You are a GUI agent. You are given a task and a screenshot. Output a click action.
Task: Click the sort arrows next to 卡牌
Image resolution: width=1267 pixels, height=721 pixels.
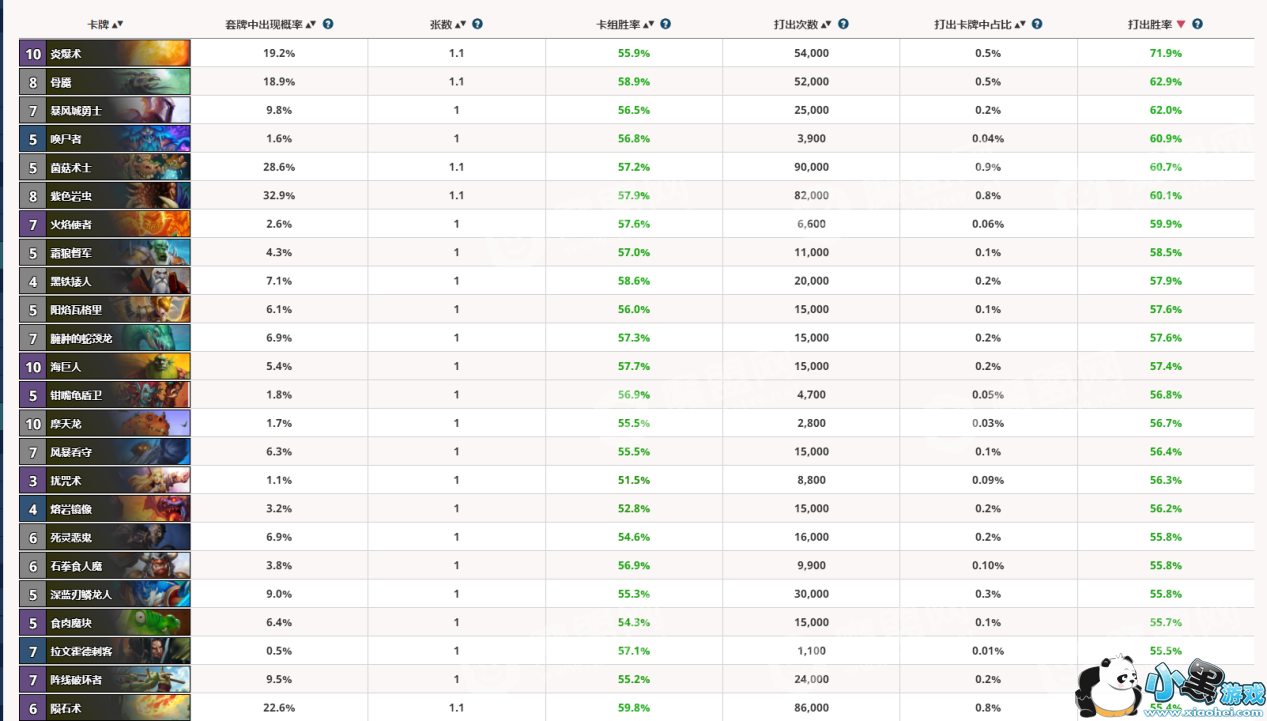click(x=118, y=24)
